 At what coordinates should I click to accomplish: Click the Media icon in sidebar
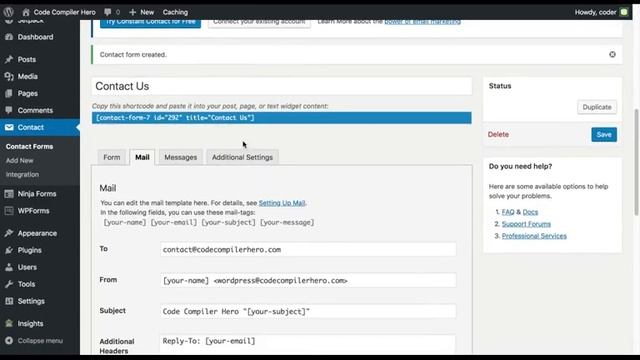tap(9, 76)
